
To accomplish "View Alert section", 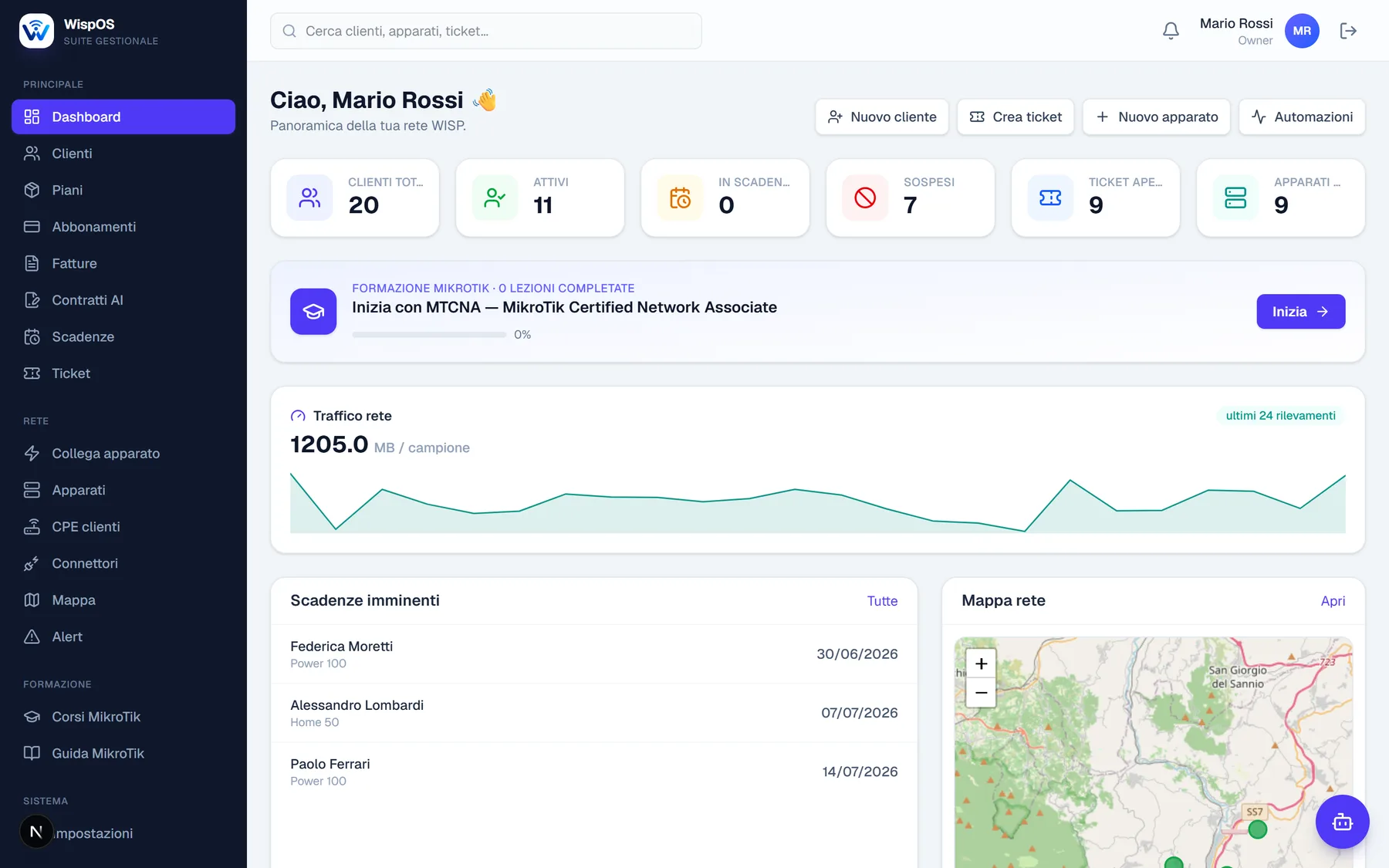I will point(123,637).
